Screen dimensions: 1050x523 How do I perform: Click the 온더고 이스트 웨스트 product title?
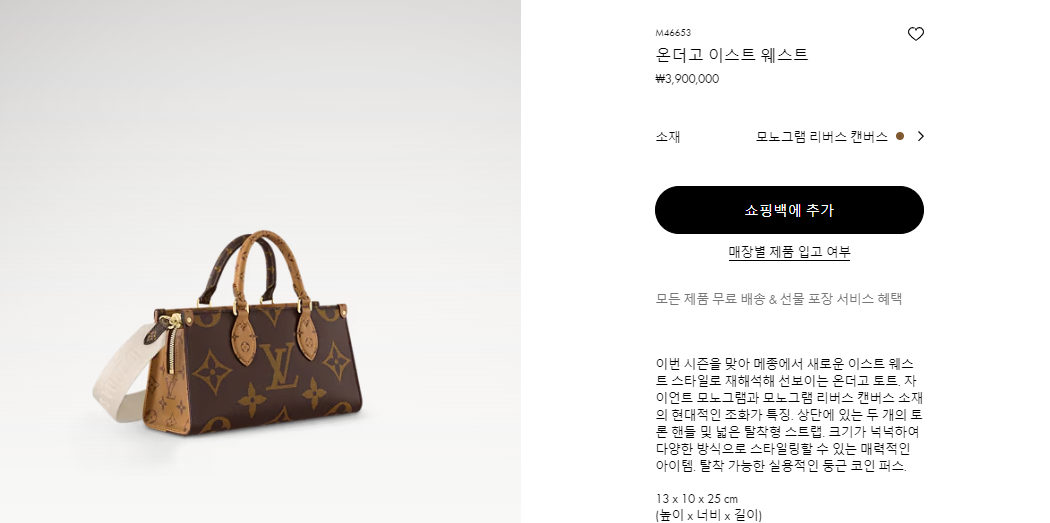coord(732,55)
